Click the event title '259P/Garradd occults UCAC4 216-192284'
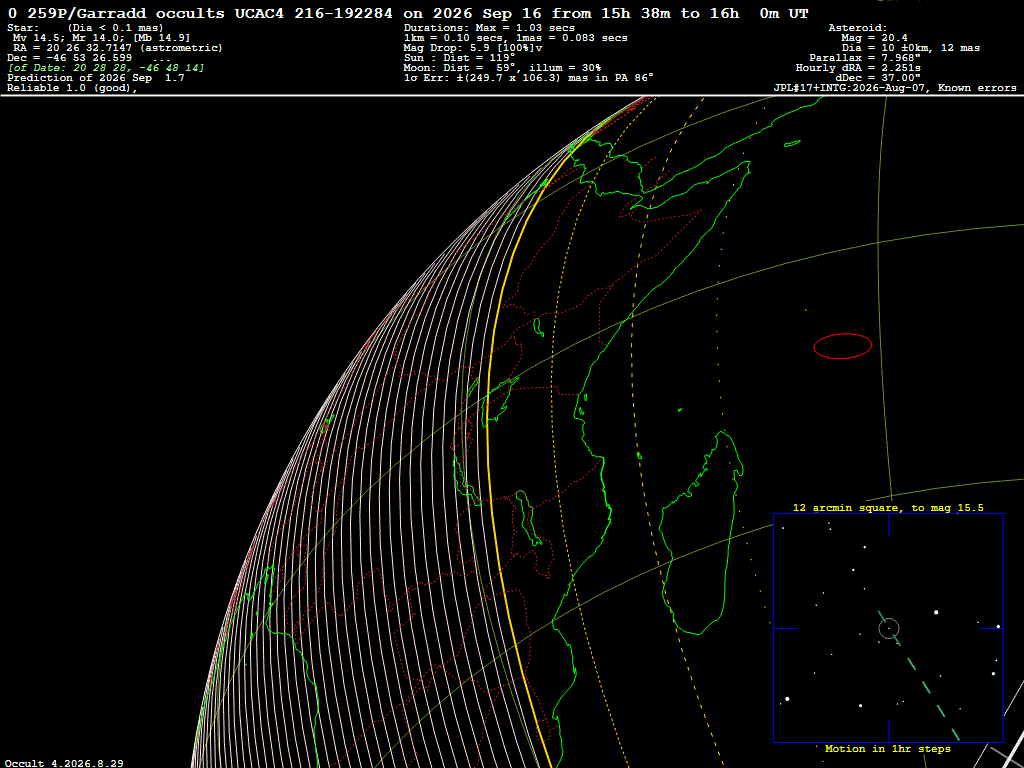 pyautogui.click(x=210, y=14)
